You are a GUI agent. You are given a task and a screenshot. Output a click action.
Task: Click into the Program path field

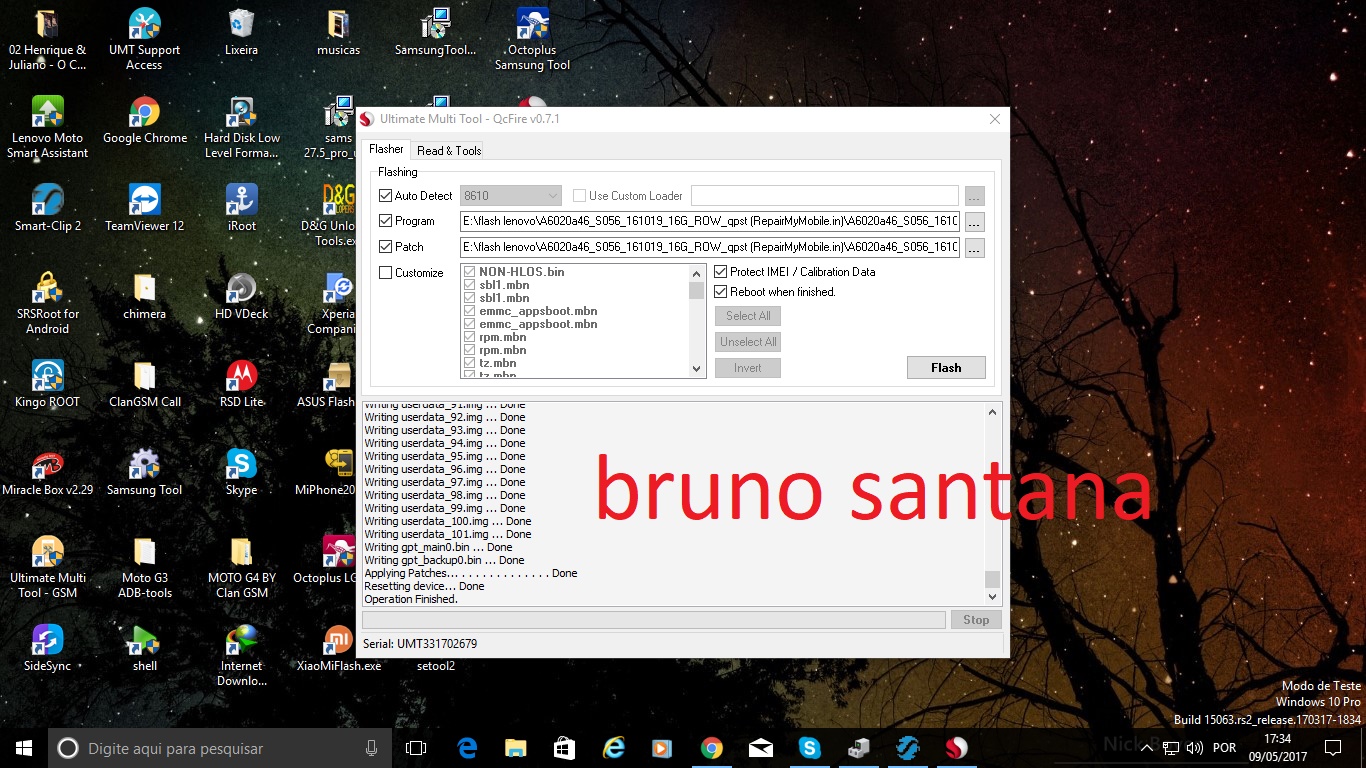coord(710,222)
